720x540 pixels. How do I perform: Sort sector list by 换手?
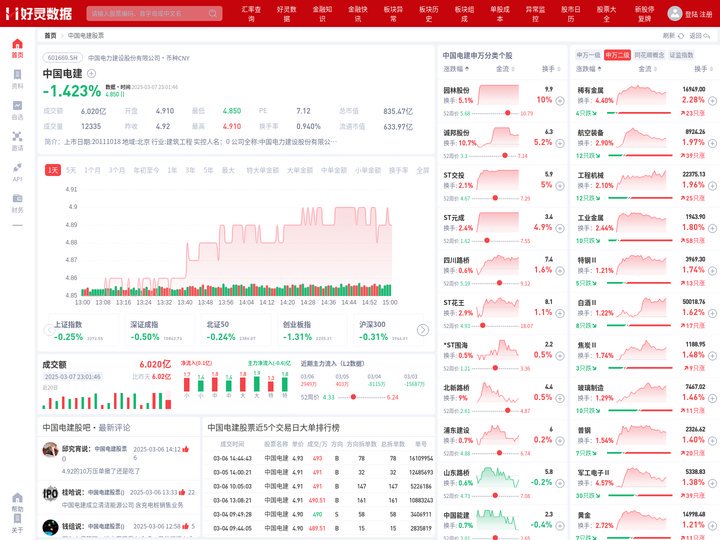point(703,69)
